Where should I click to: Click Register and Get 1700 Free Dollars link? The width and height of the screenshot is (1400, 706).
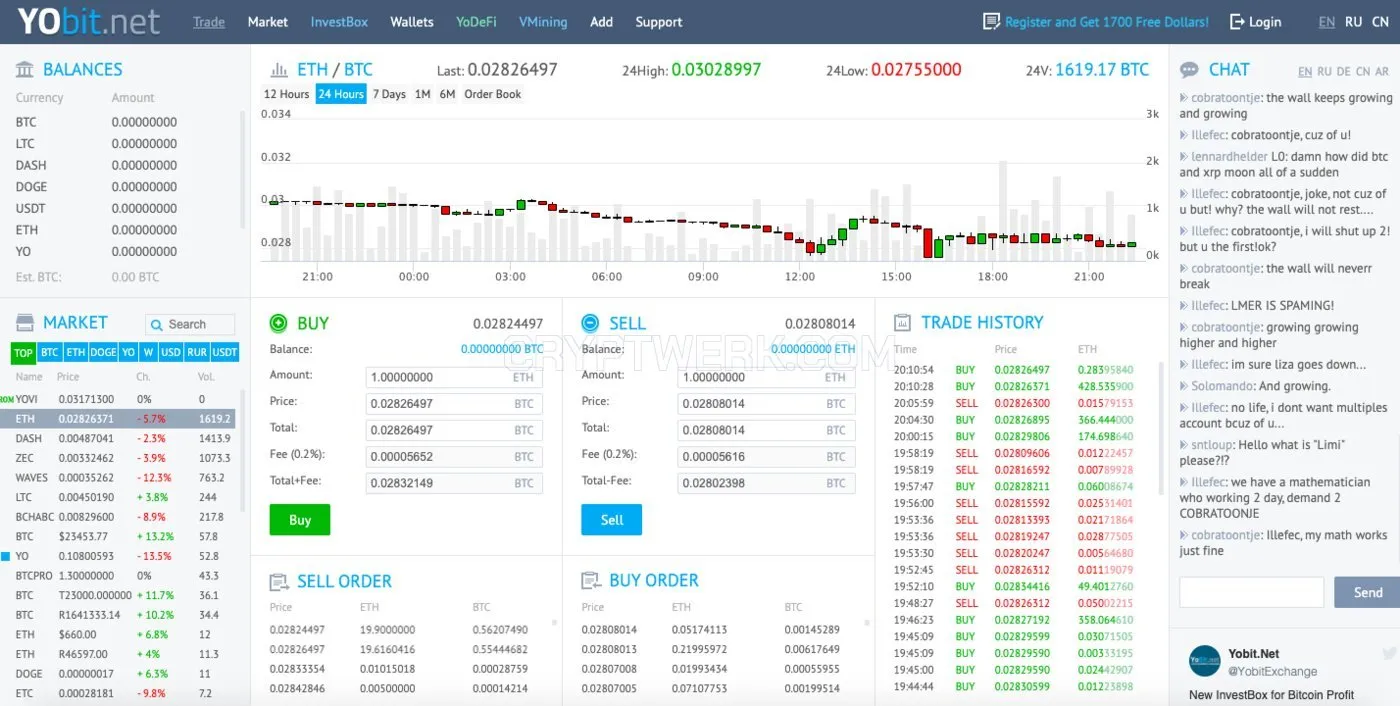1106,21
